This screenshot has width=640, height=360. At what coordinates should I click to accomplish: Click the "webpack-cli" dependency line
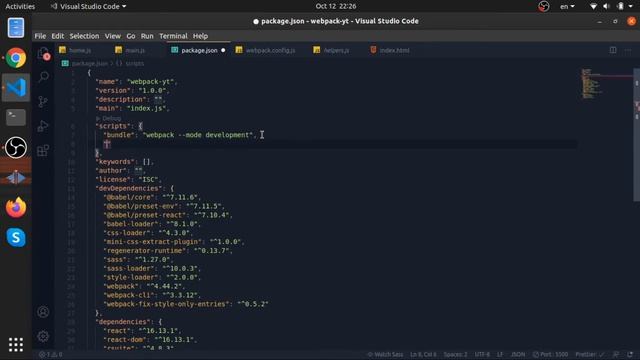[x=152, y=295]
